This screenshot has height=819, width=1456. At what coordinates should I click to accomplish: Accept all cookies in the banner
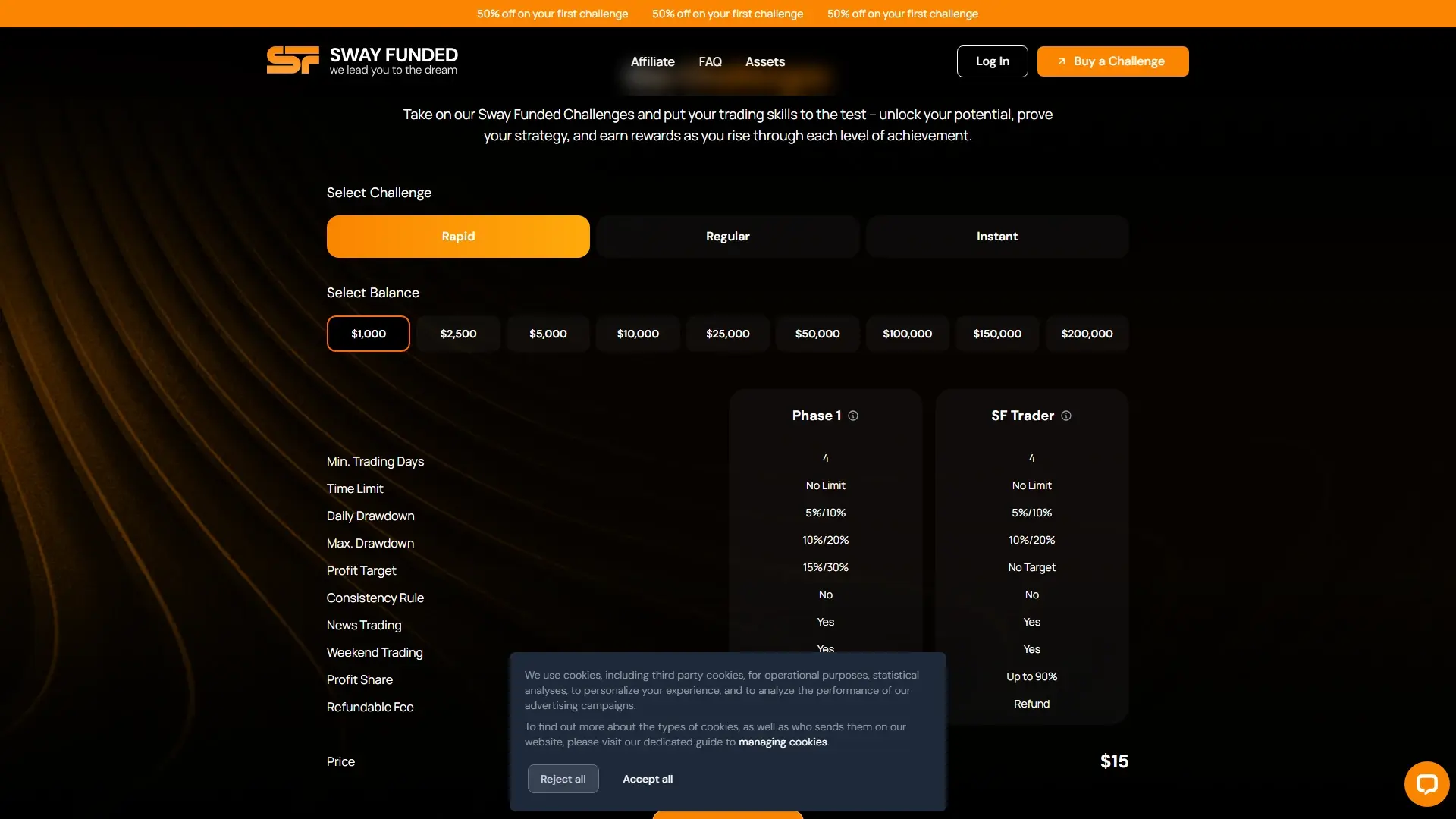648,779
